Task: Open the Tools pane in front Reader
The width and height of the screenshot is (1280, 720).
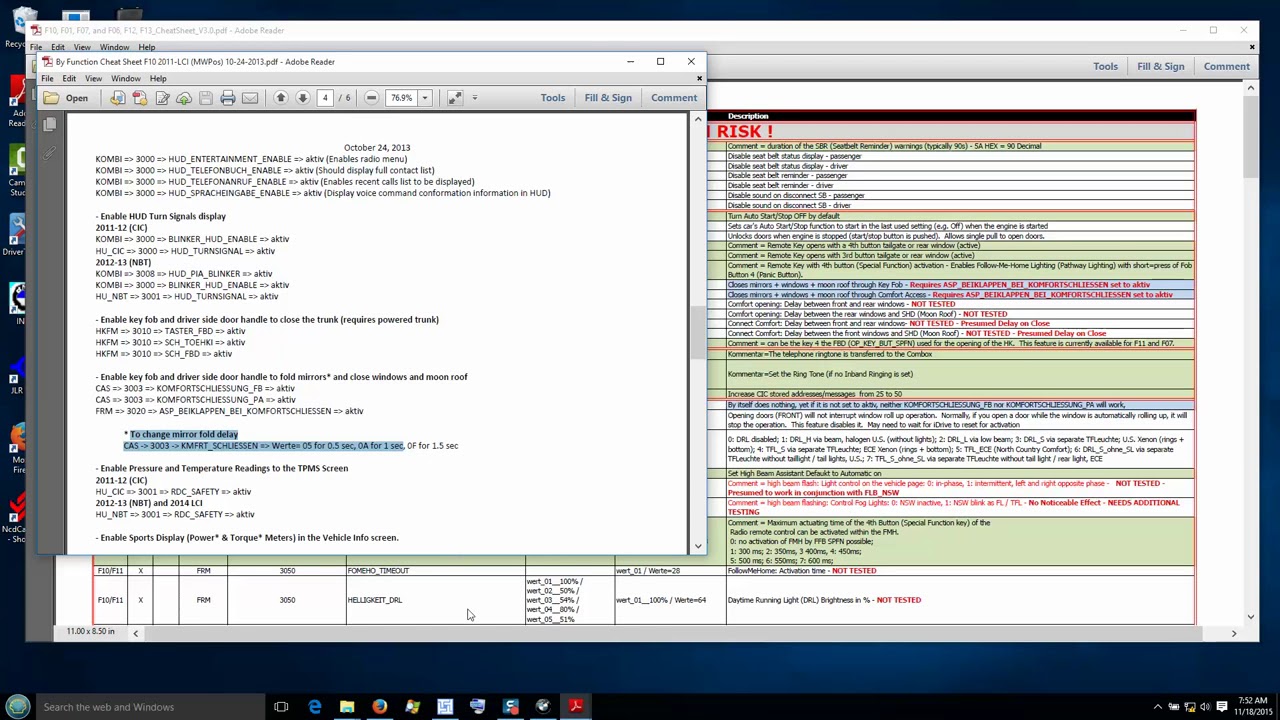Action: pos(553,98)
